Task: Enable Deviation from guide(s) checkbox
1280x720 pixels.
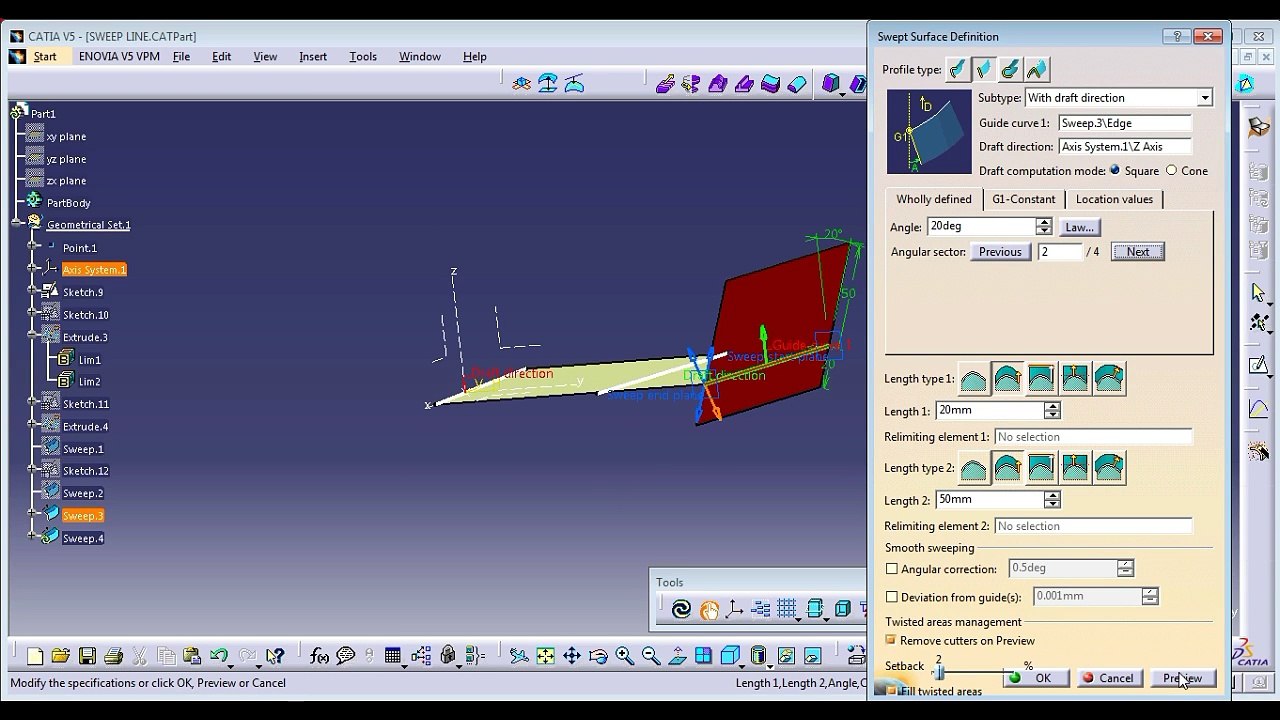Action: point(892,597)
